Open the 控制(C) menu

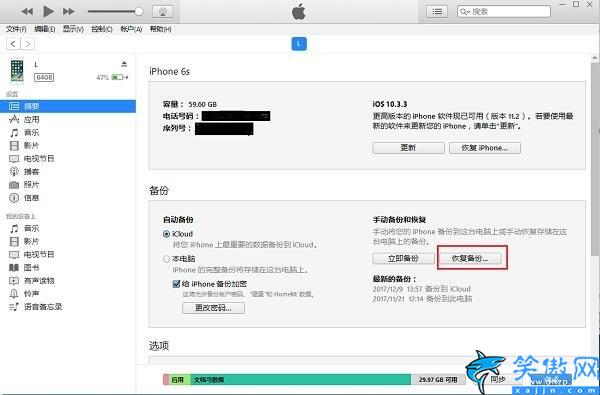pos(102,29)
